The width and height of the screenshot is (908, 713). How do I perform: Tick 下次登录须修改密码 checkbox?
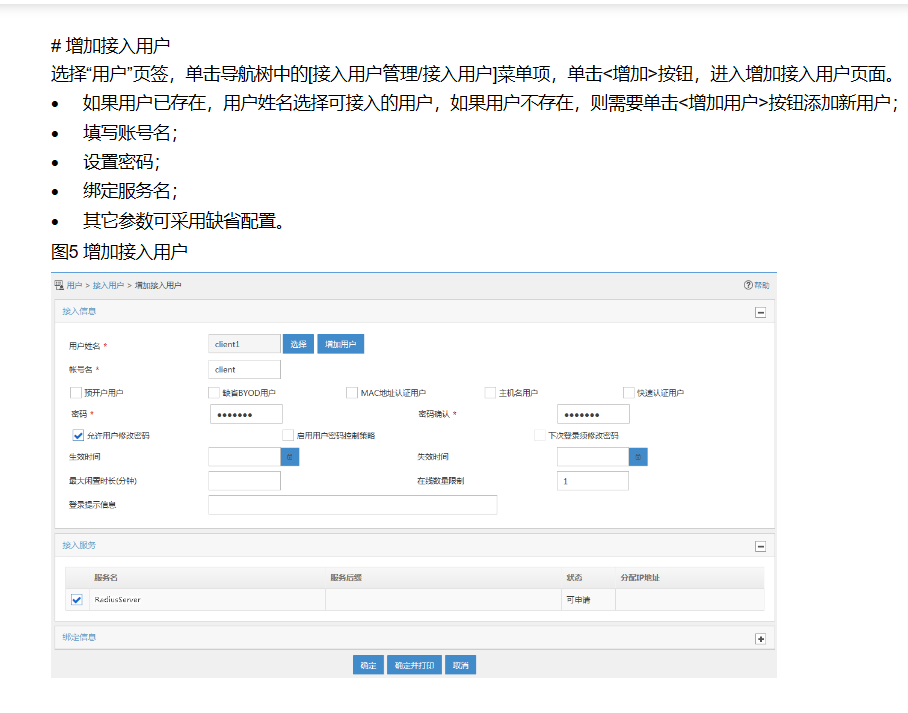tap(540, 435)
